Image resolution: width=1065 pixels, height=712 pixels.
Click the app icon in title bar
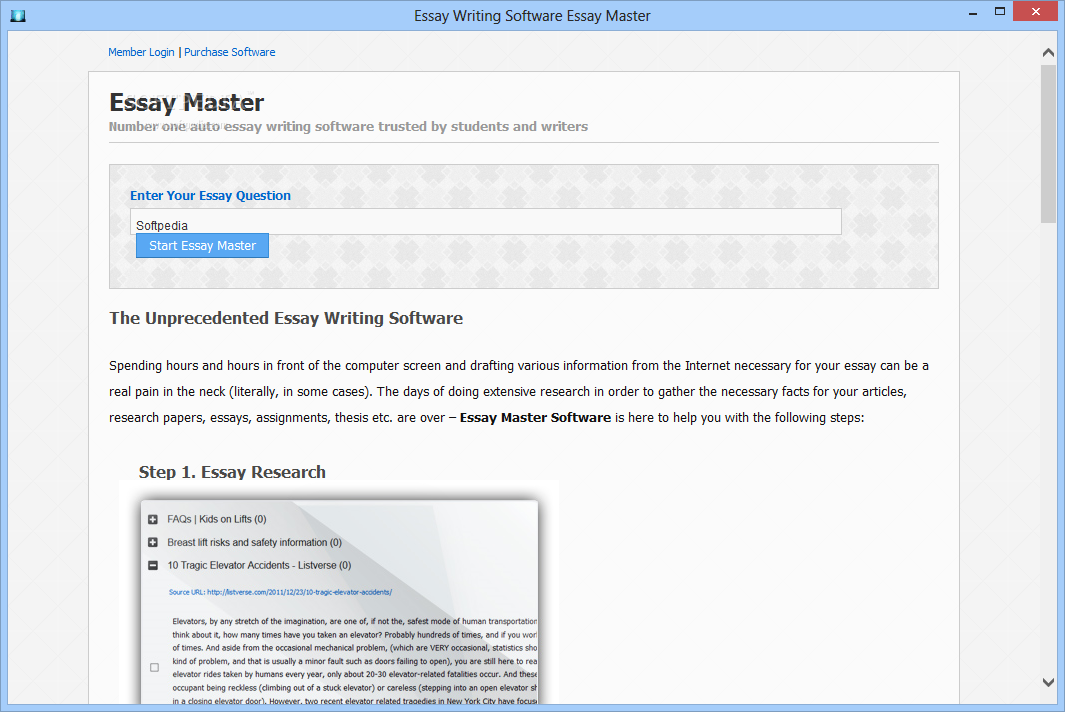18,16
